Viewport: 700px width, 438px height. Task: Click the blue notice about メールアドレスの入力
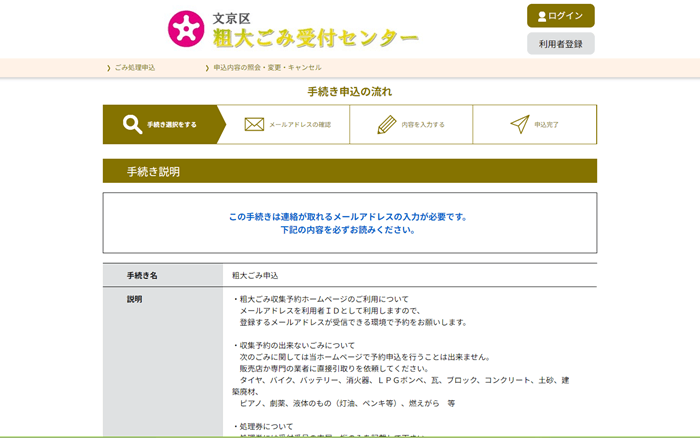(x=347, y=217)
